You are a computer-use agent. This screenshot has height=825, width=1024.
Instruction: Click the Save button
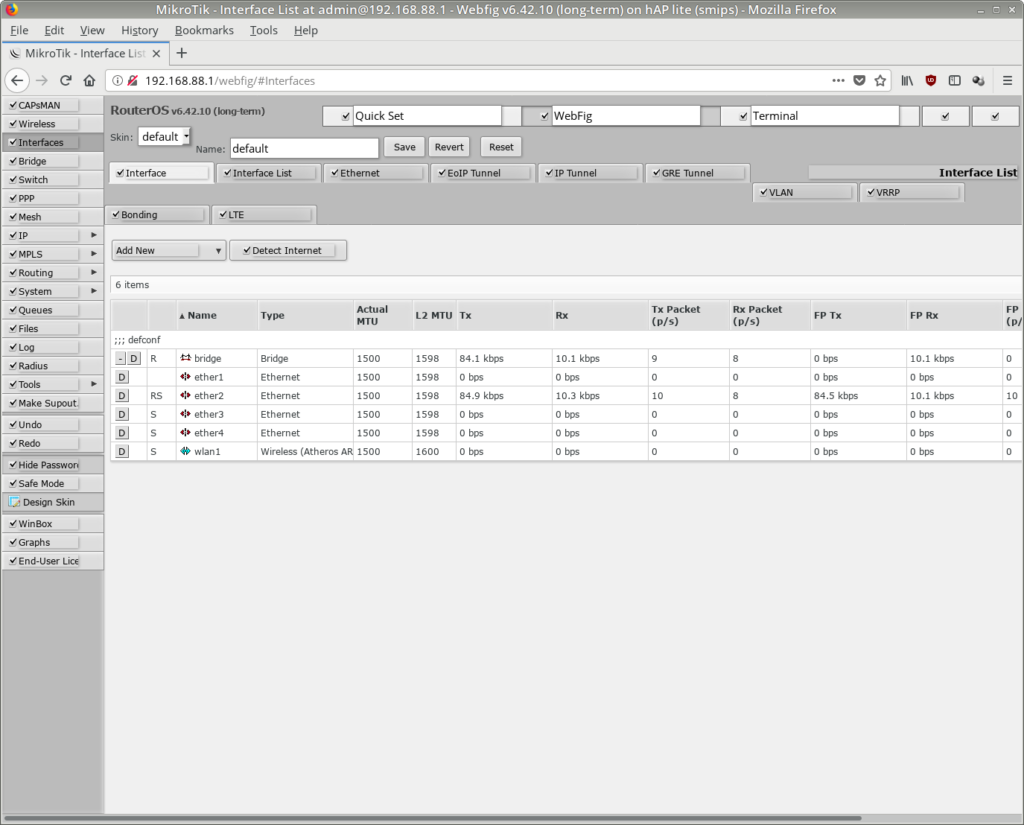[404, 147]
